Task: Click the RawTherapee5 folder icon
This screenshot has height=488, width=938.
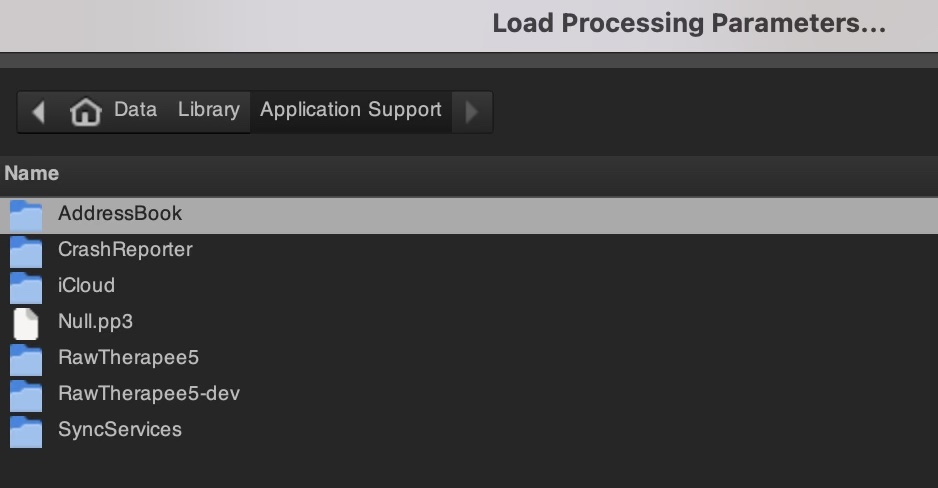Action: coord(26,359)
